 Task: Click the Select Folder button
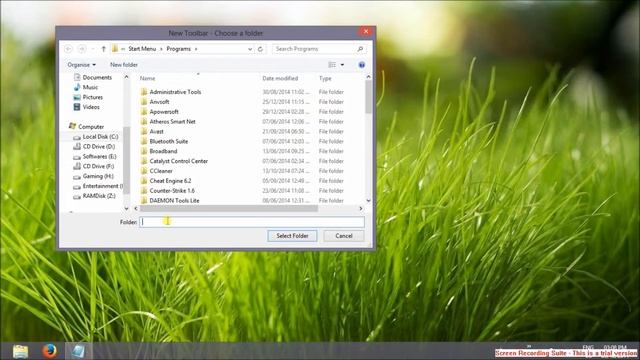[x=292, y=236]
